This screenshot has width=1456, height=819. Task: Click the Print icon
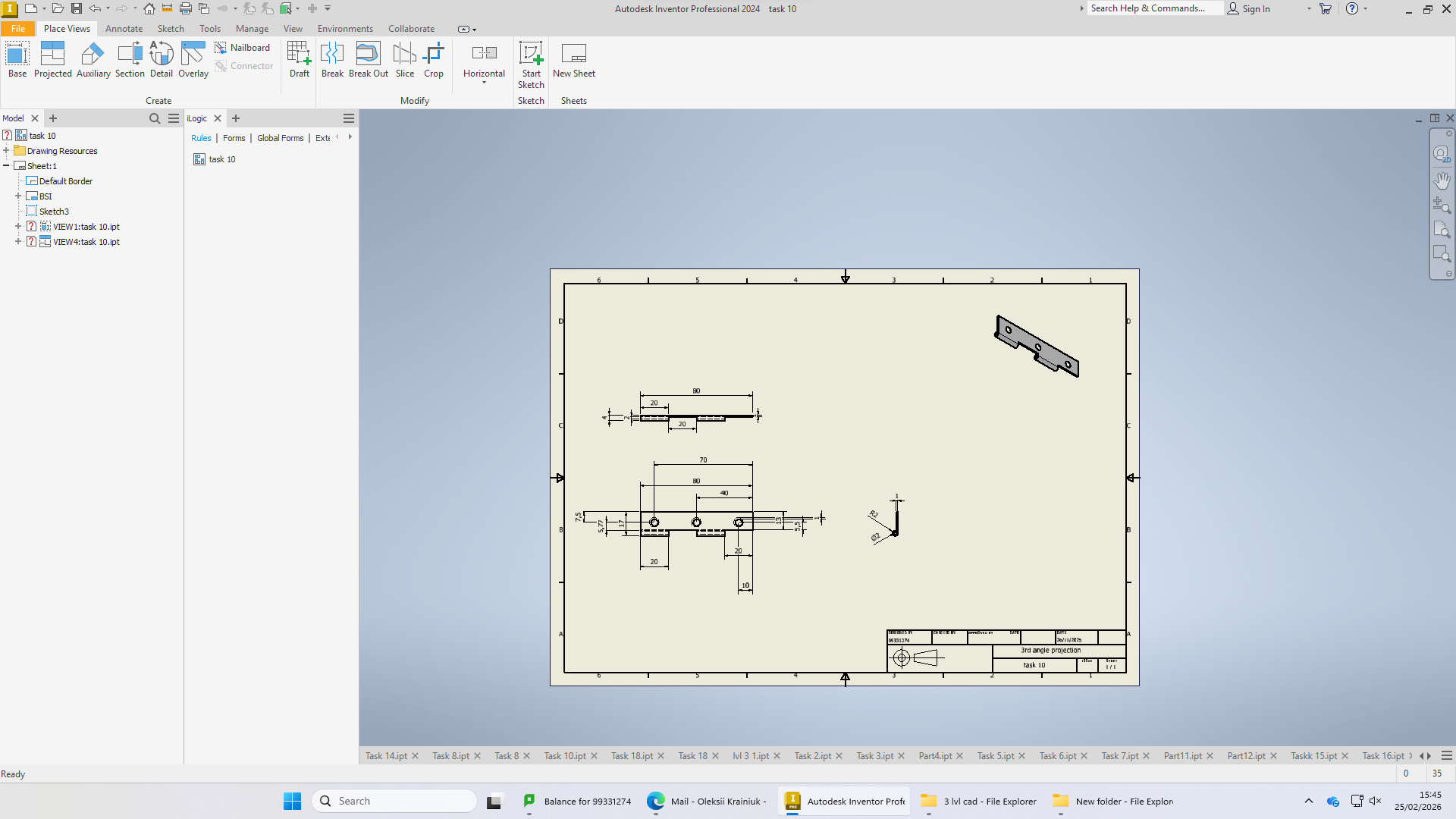click(185, 8)
